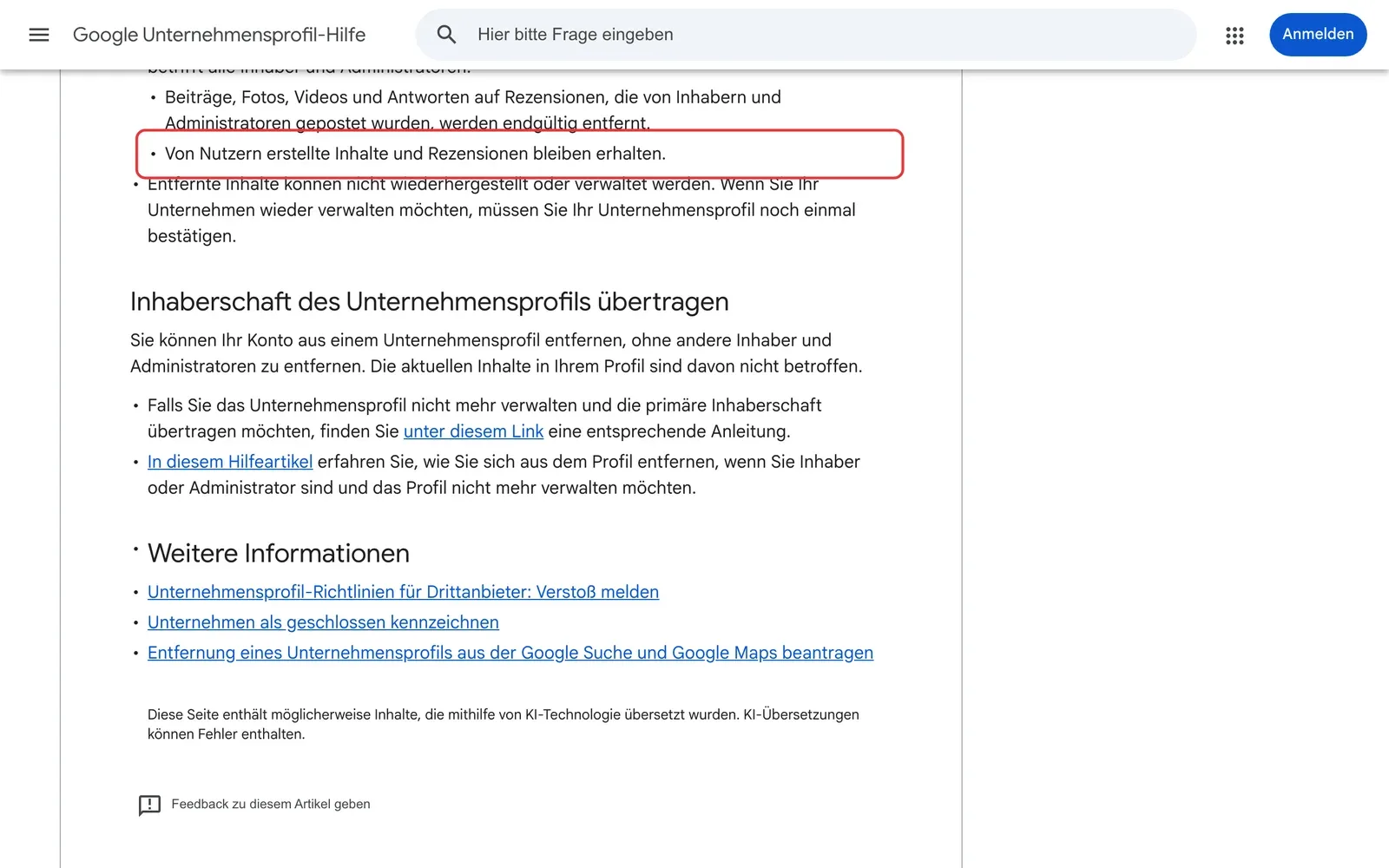Click bullet text 'Falls Sie das Unternehmensprofil nicht mehr verwalten'
This screenshot has height=868, width=1389.
tap(484, 418)
